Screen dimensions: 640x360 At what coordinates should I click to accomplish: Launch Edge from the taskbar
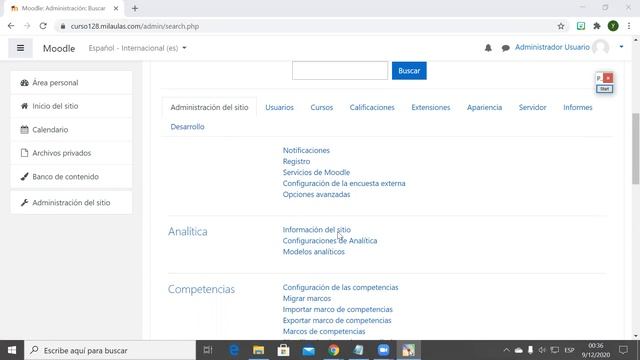(234, 350)
